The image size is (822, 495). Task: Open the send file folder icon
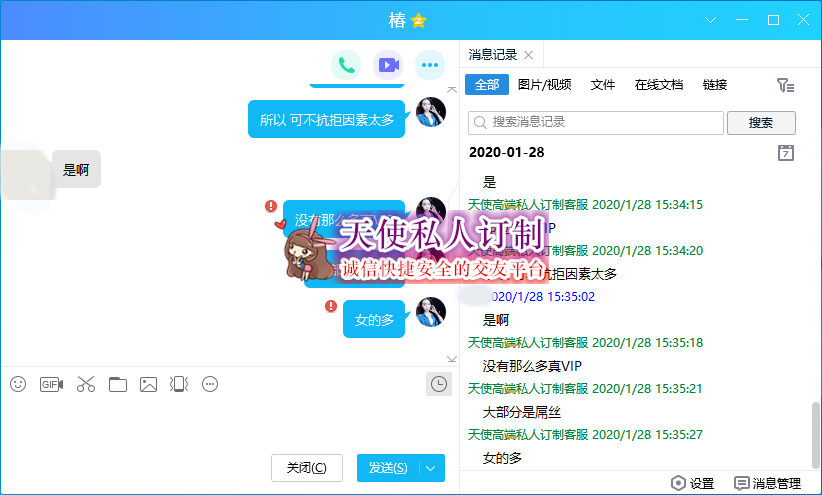(x=118, y=384)
